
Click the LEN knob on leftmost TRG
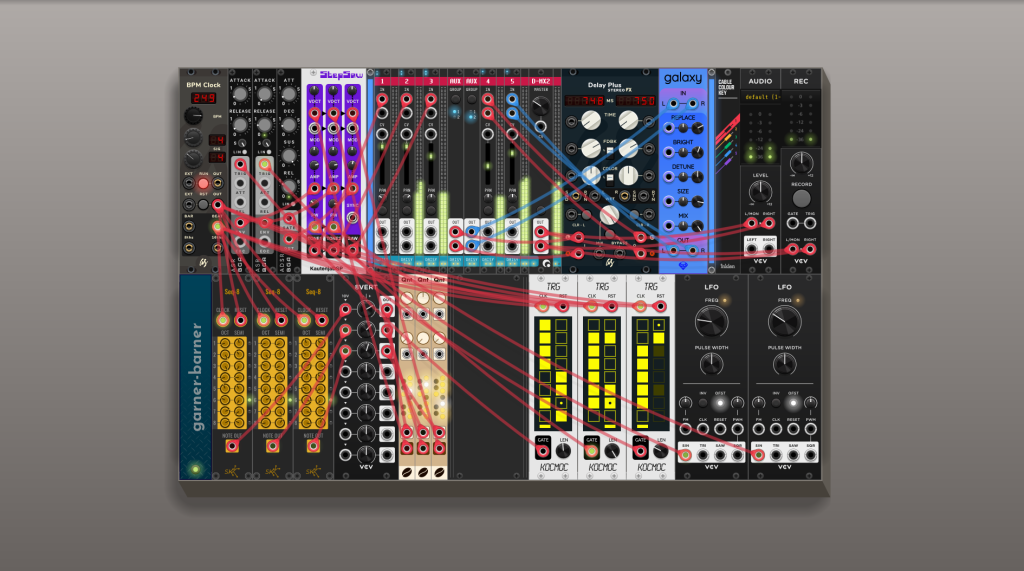(563, 451)
